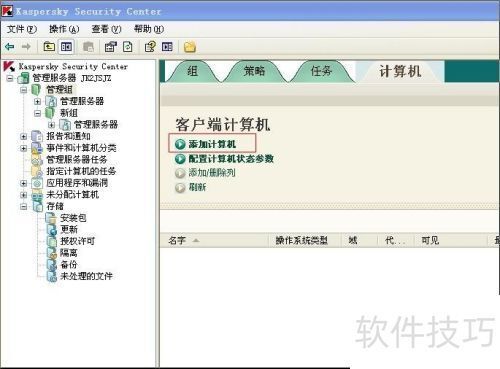Switch to the 组 tab
The height and width of the screenshot is (369, 500).
click(x=192, y=71)
